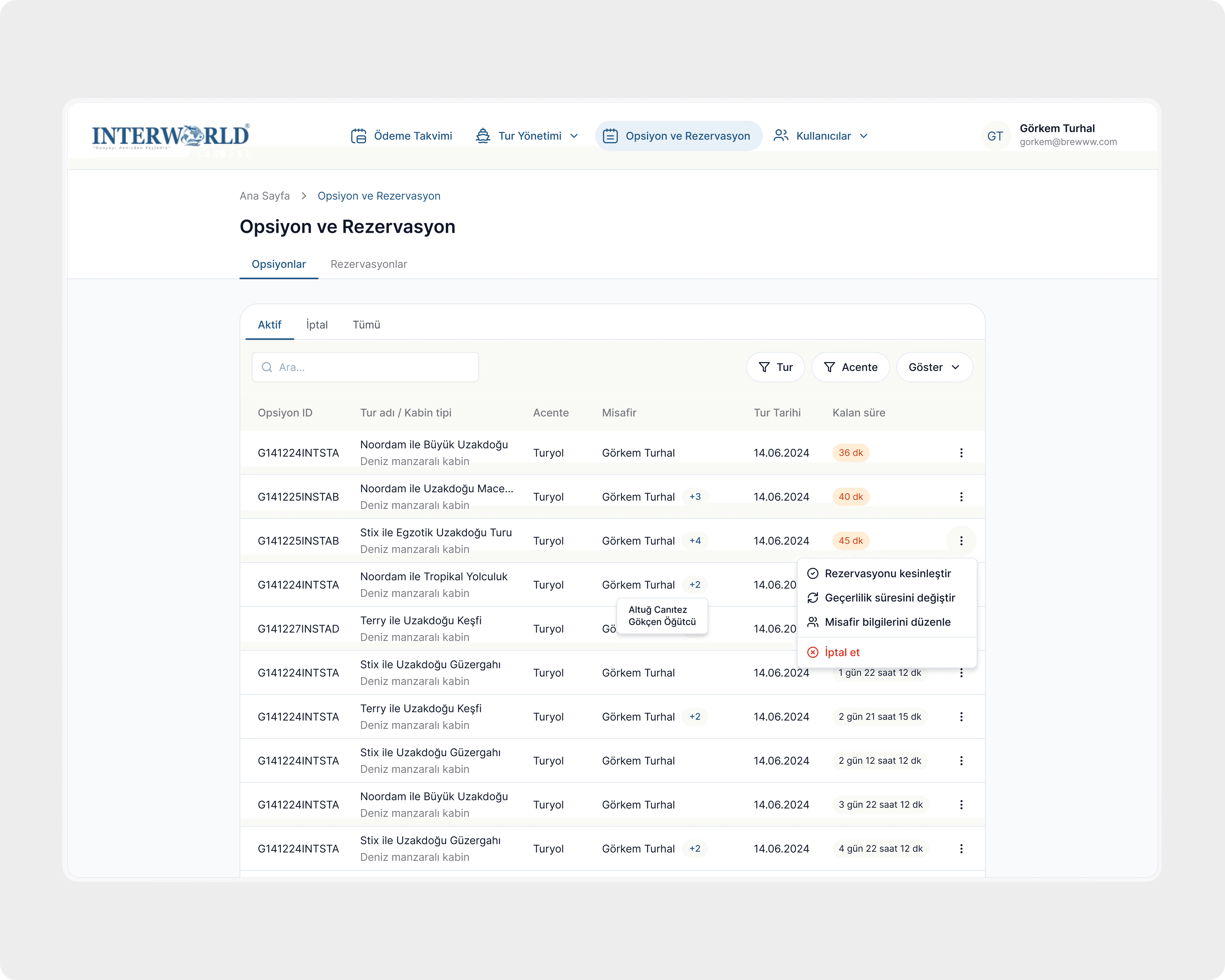This screenshot has height=980, width=1225.
Task: Choose Misafir bilgilerini düzenle
Action: pos(887,622)
